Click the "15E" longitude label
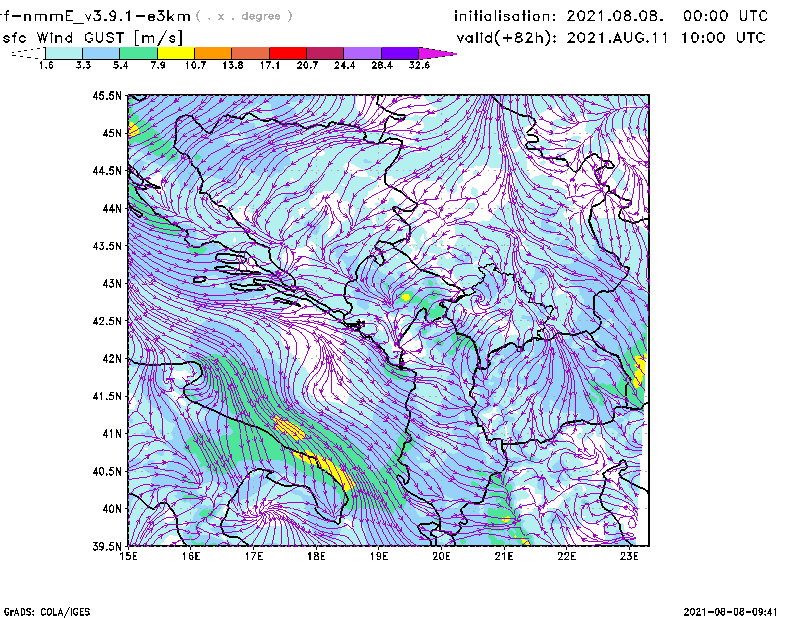800x618 pixels. pos(128,556)
